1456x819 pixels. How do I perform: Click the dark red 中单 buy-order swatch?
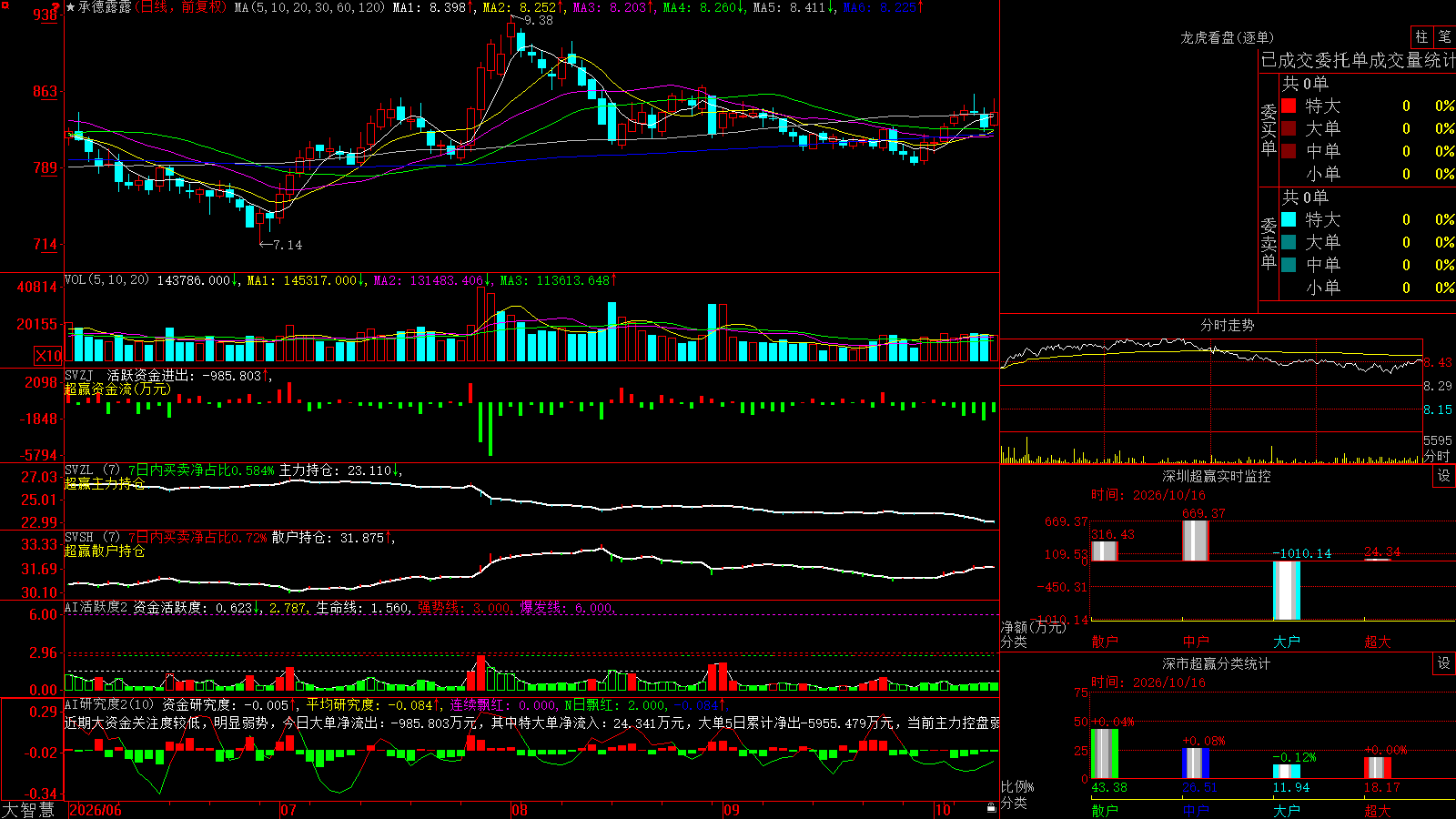click(x=1289, y=151)
